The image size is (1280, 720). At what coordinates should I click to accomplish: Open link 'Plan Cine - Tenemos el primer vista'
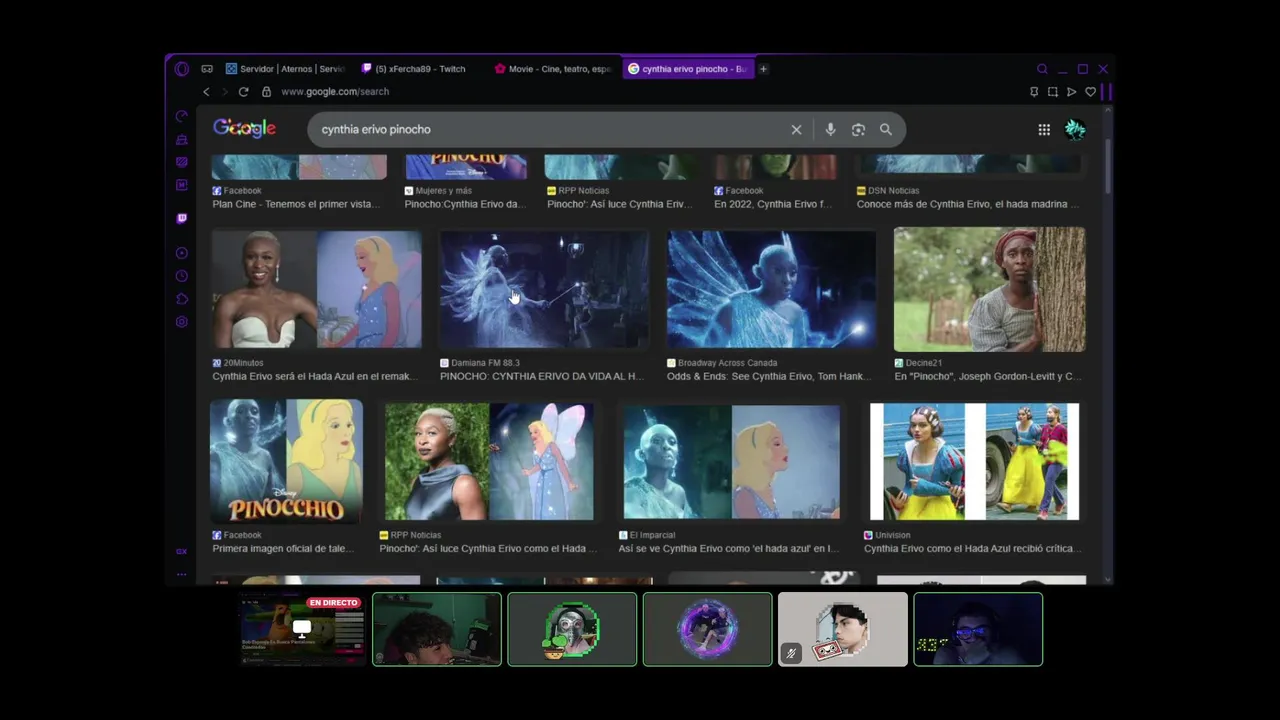click(x=296, y=204)
